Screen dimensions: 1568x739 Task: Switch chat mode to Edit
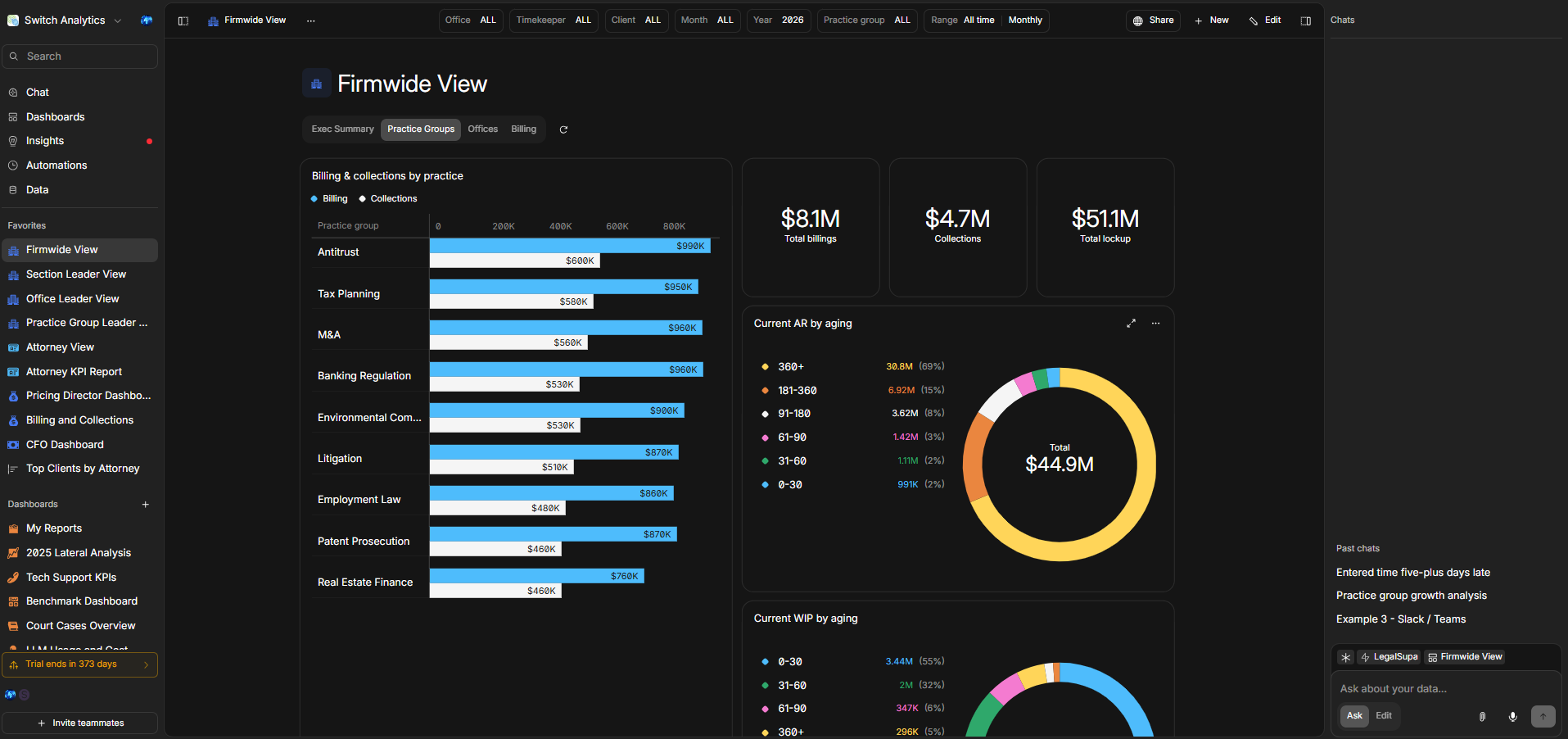pos(1383,716)
